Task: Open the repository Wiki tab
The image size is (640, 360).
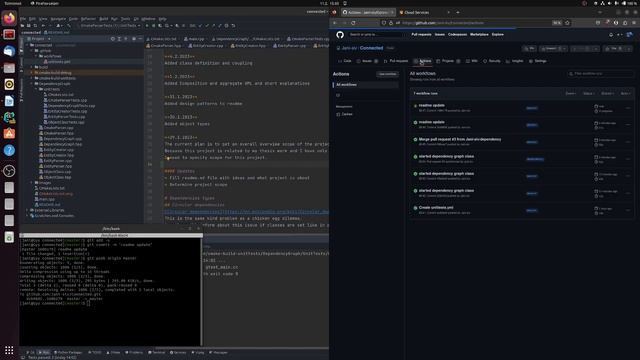Action: click(471, 61)
